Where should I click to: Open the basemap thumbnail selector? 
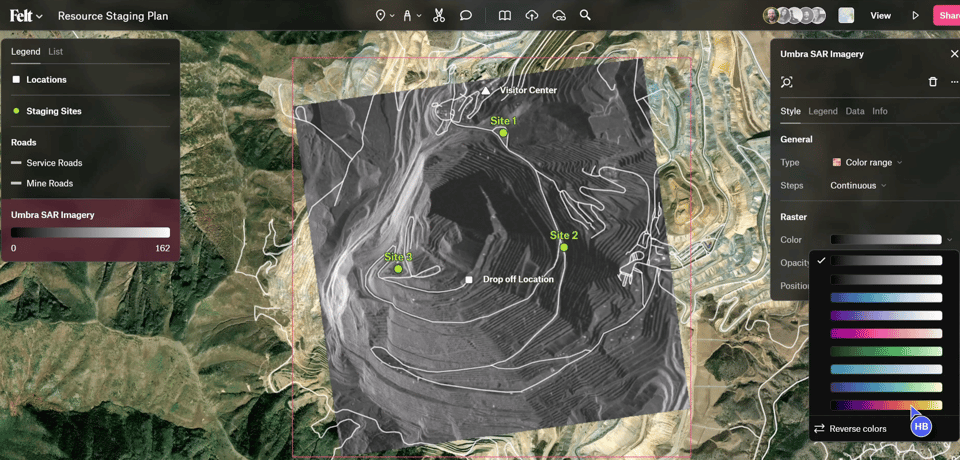tap(846, 15)
